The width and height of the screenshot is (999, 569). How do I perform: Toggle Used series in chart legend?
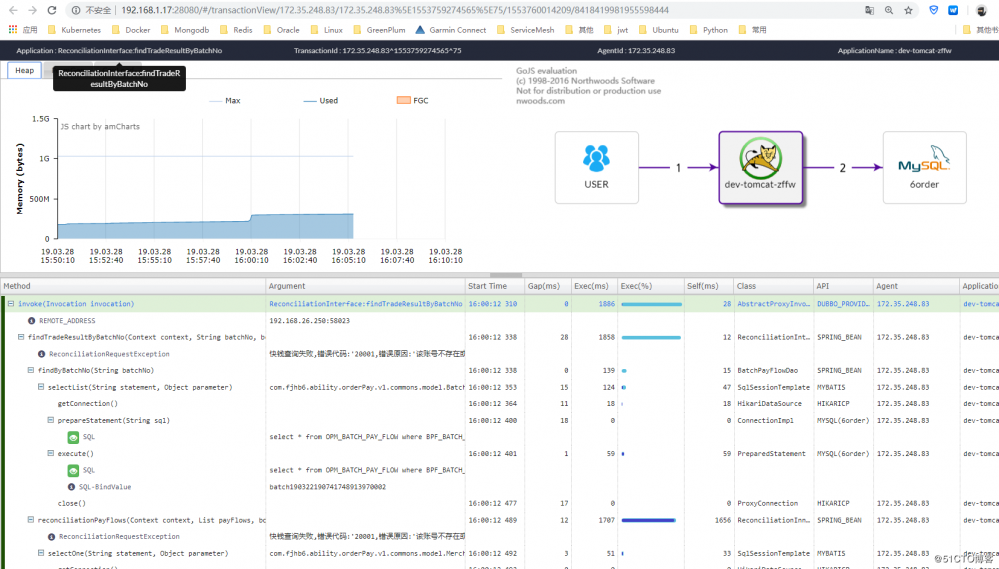click(320, 101)
